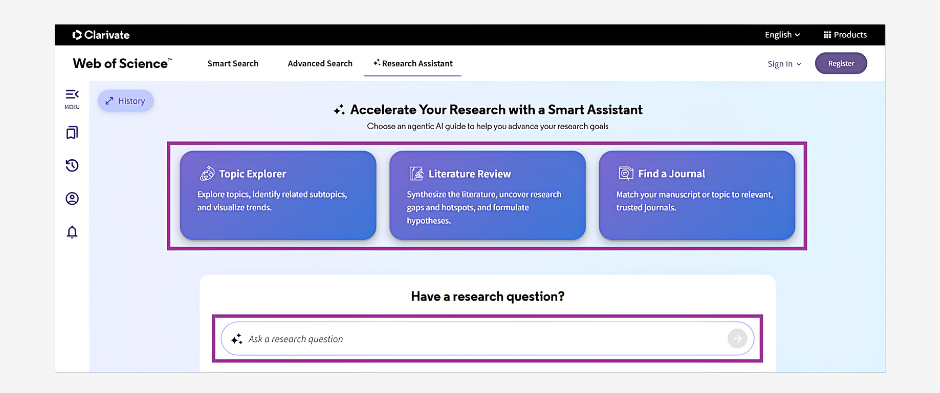The width and height of the screenshot is (940, 393).
Task: Open the Products grid menu
Action: (x=845, y=35)
